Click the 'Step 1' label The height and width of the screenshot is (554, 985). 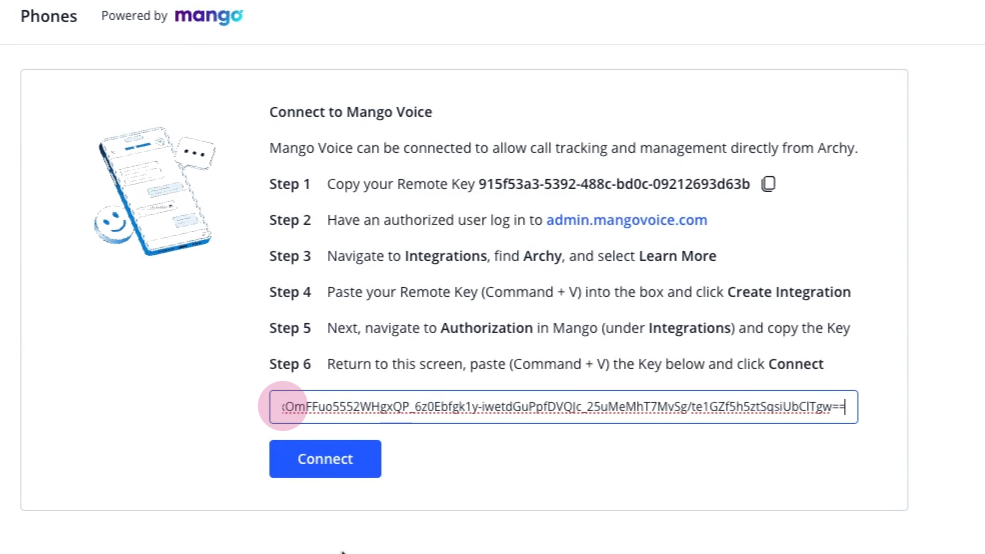[x=290, y=184]
